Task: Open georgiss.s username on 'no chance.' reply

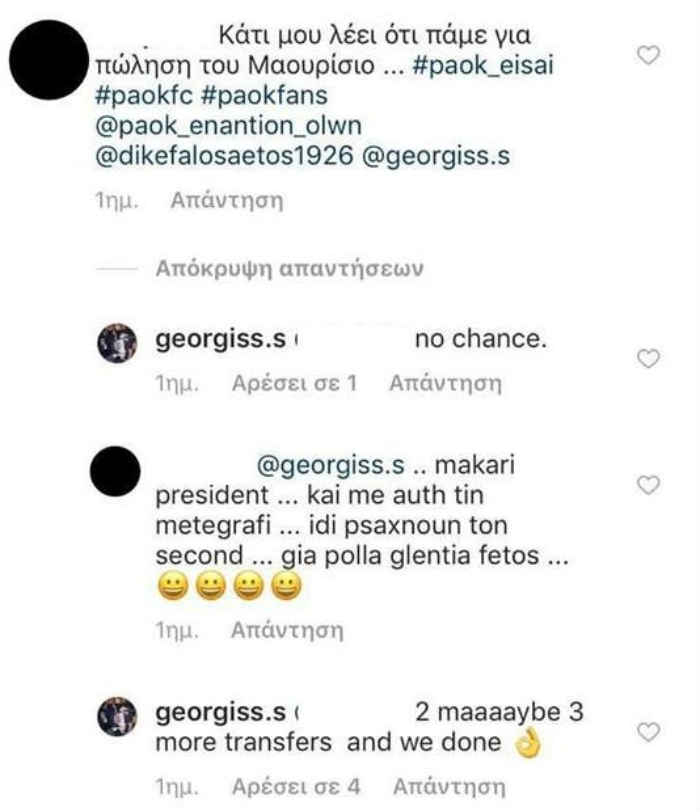Action: [x=224, y=340]
